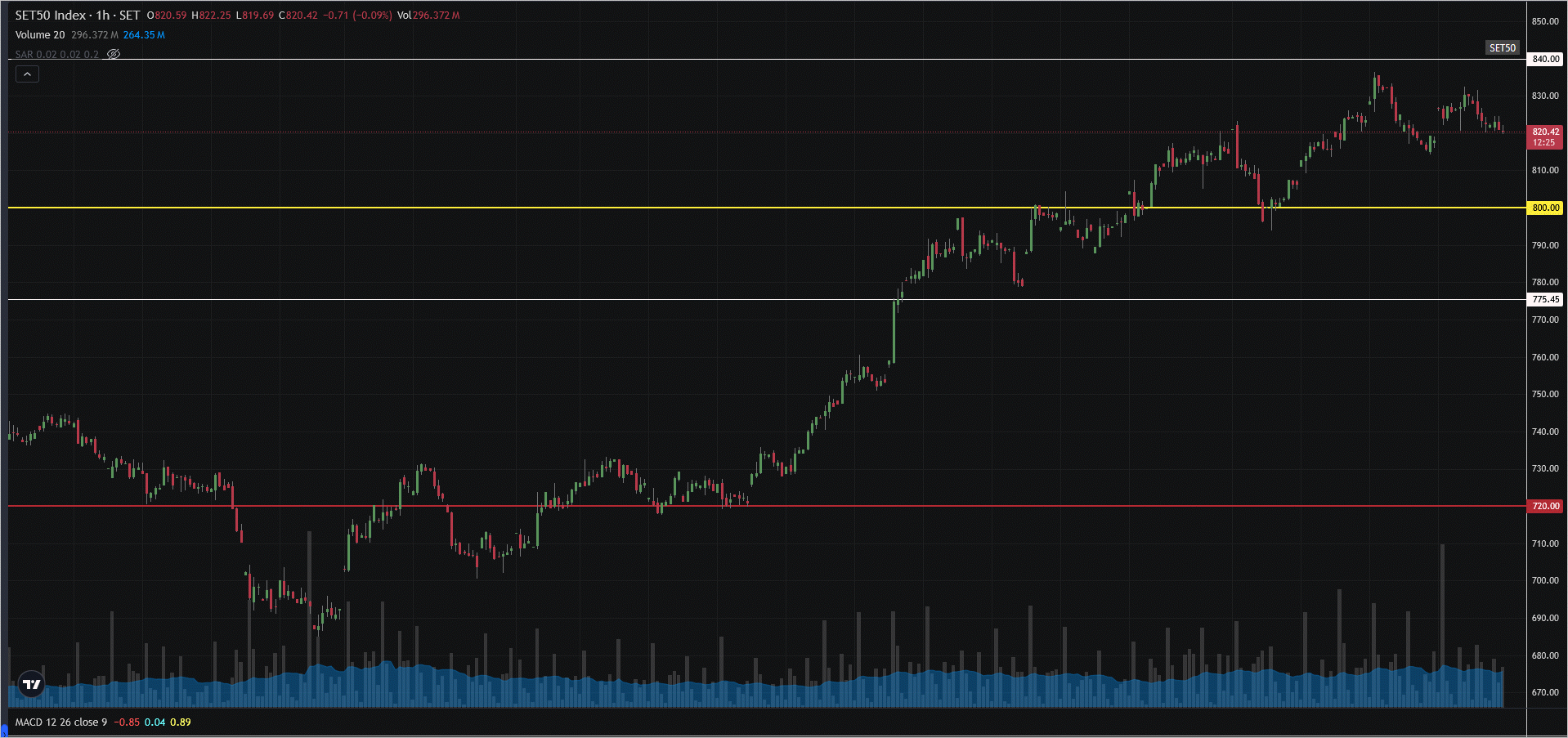Click the blue 264.35 M volume average value
The height and width of the screenshot is (738, 1568).
click(x=144, y=35)
